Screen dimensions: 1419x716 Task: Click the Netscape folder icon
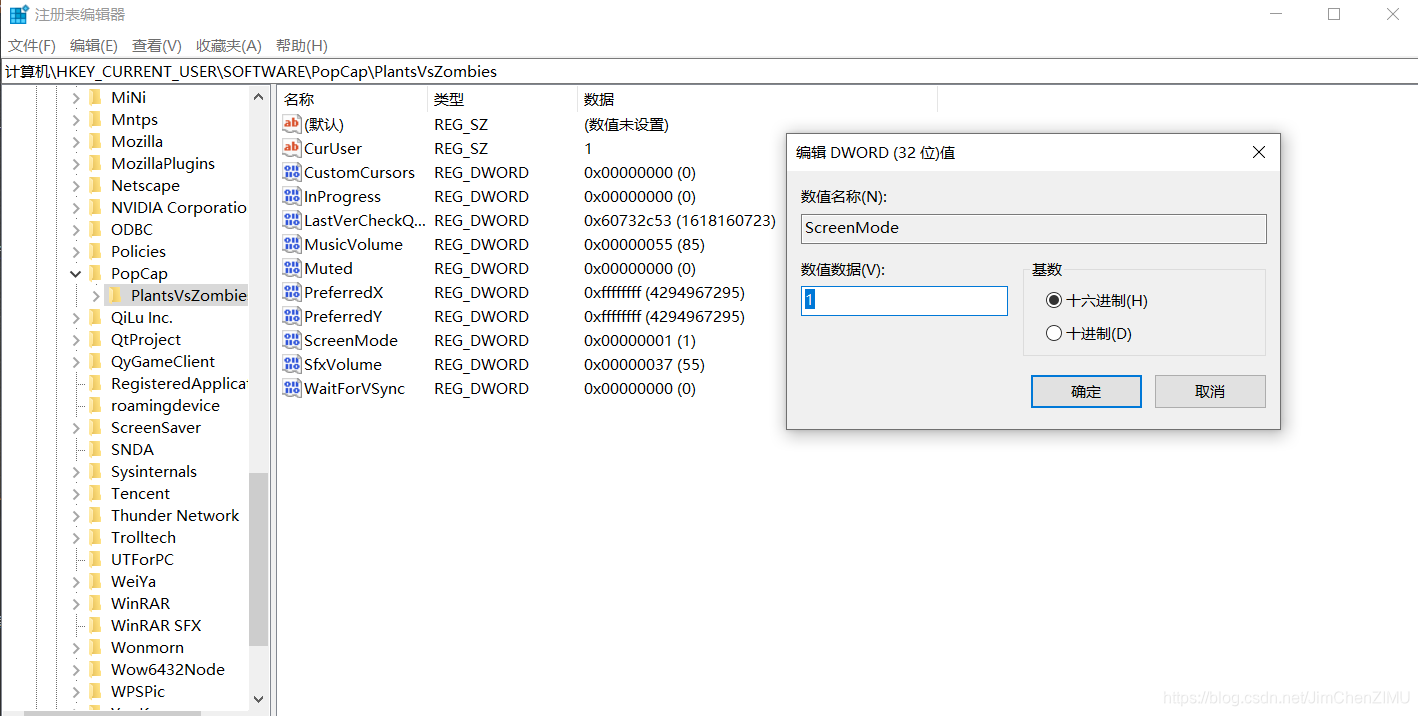click(x=96, y=185)
